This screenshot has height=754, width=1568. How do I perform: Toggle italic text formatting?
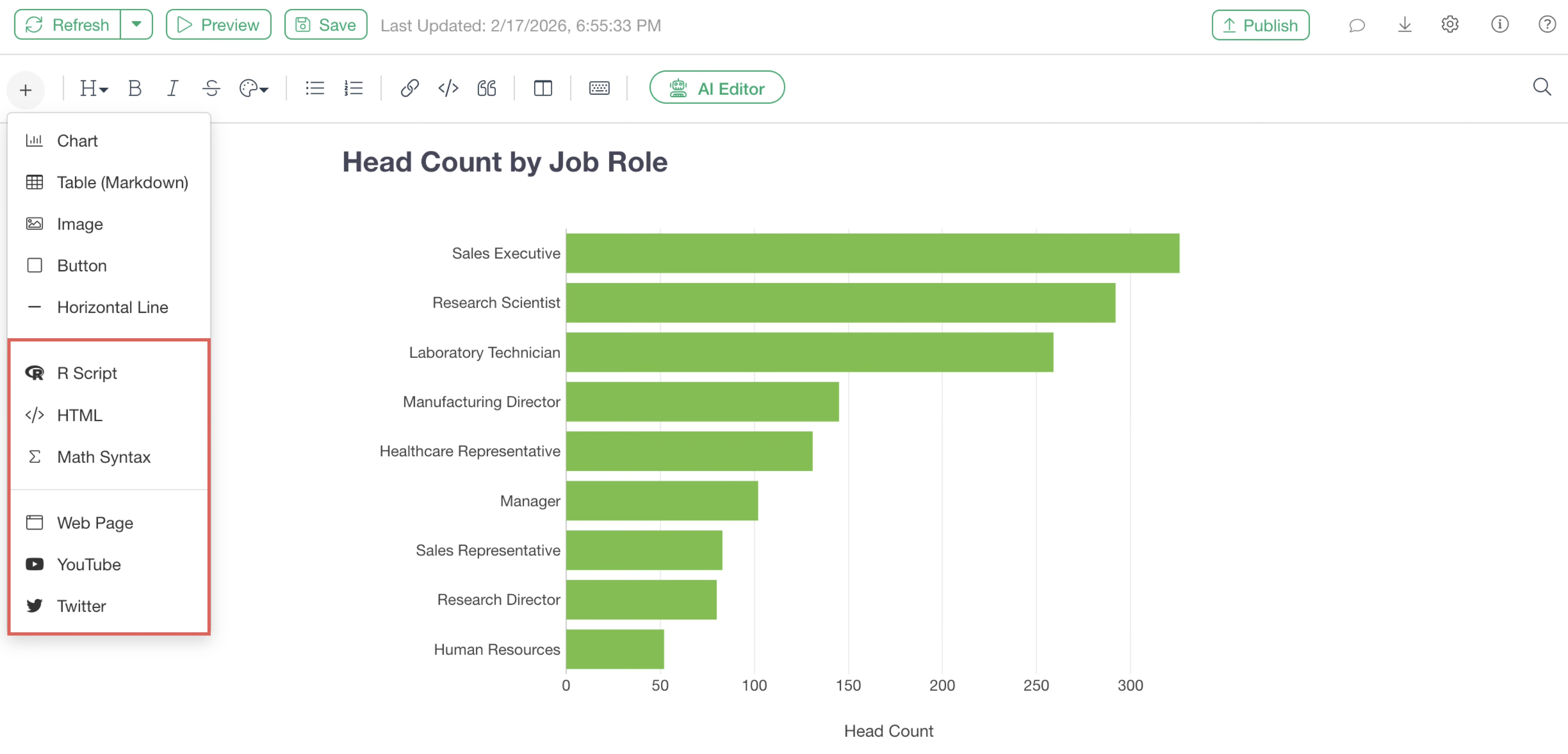172,88
